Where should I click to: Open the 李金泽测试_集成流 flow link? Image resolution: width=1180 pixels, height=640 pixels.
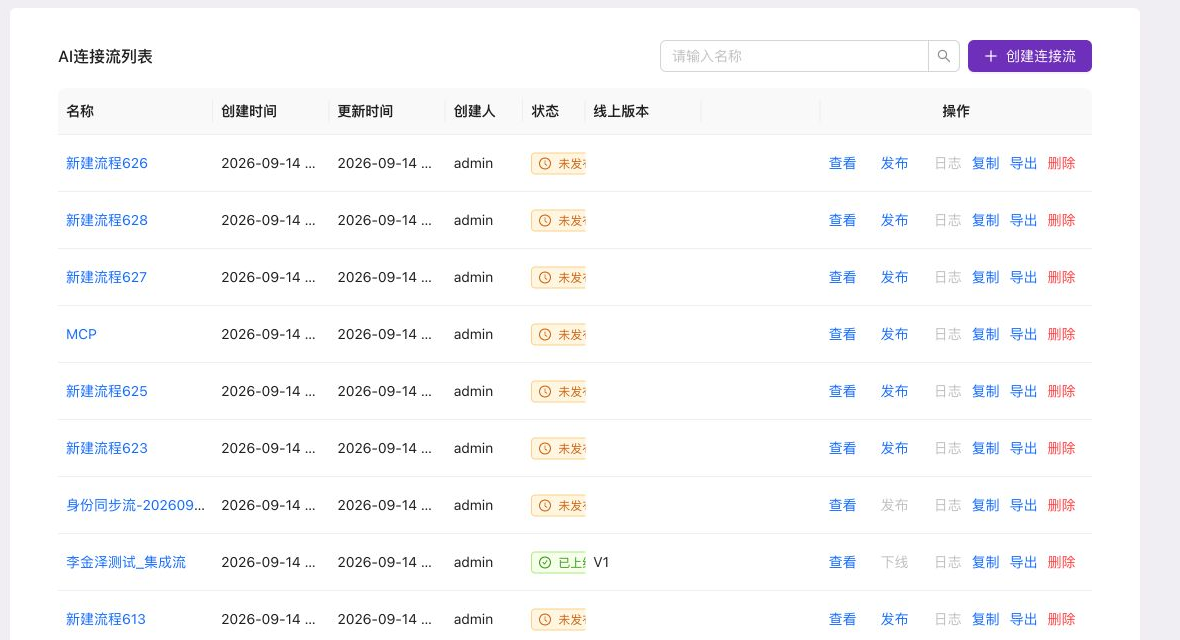(126, 562)
